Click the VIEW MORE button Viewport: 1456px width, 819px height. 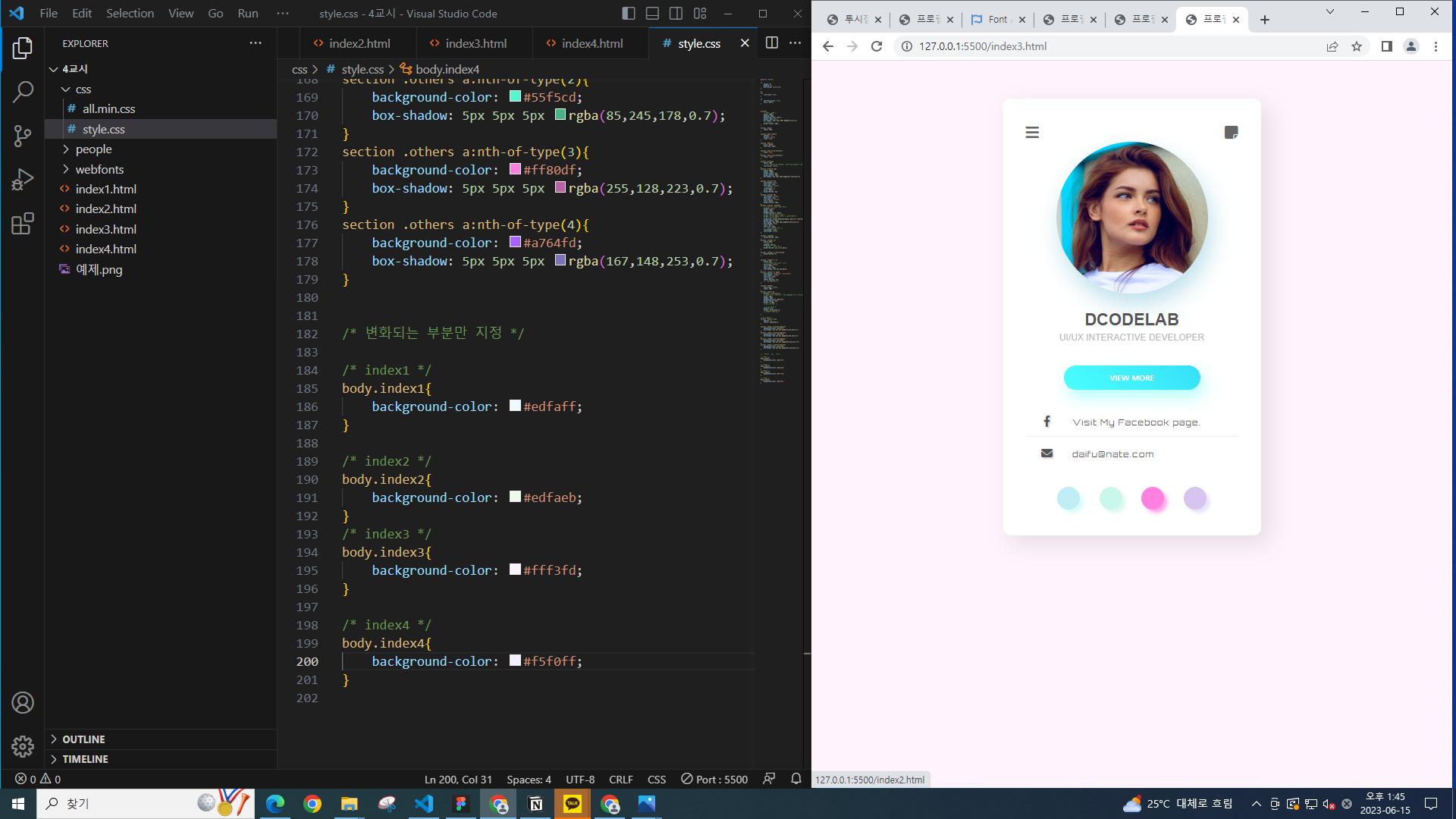pos(1131,378)
